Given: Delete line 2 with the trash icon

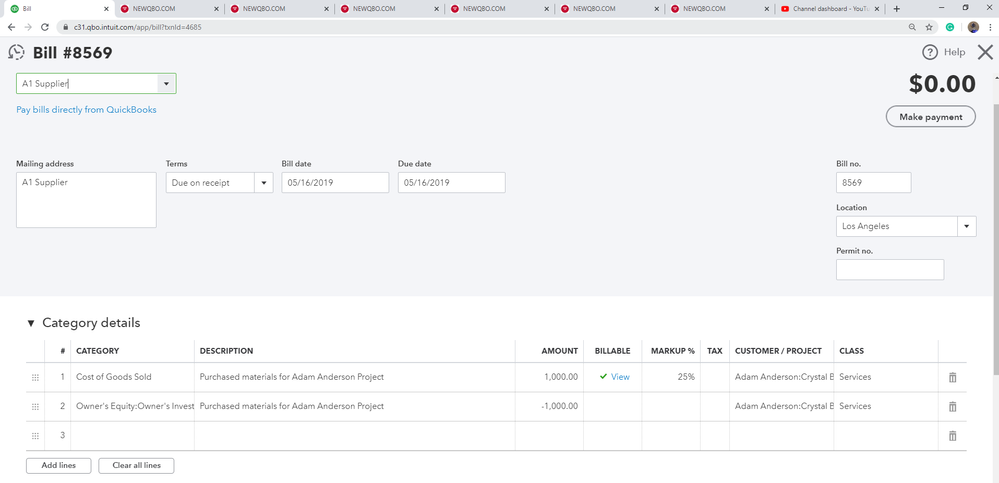Looking at the screenshot, I should tap(952, 407).
